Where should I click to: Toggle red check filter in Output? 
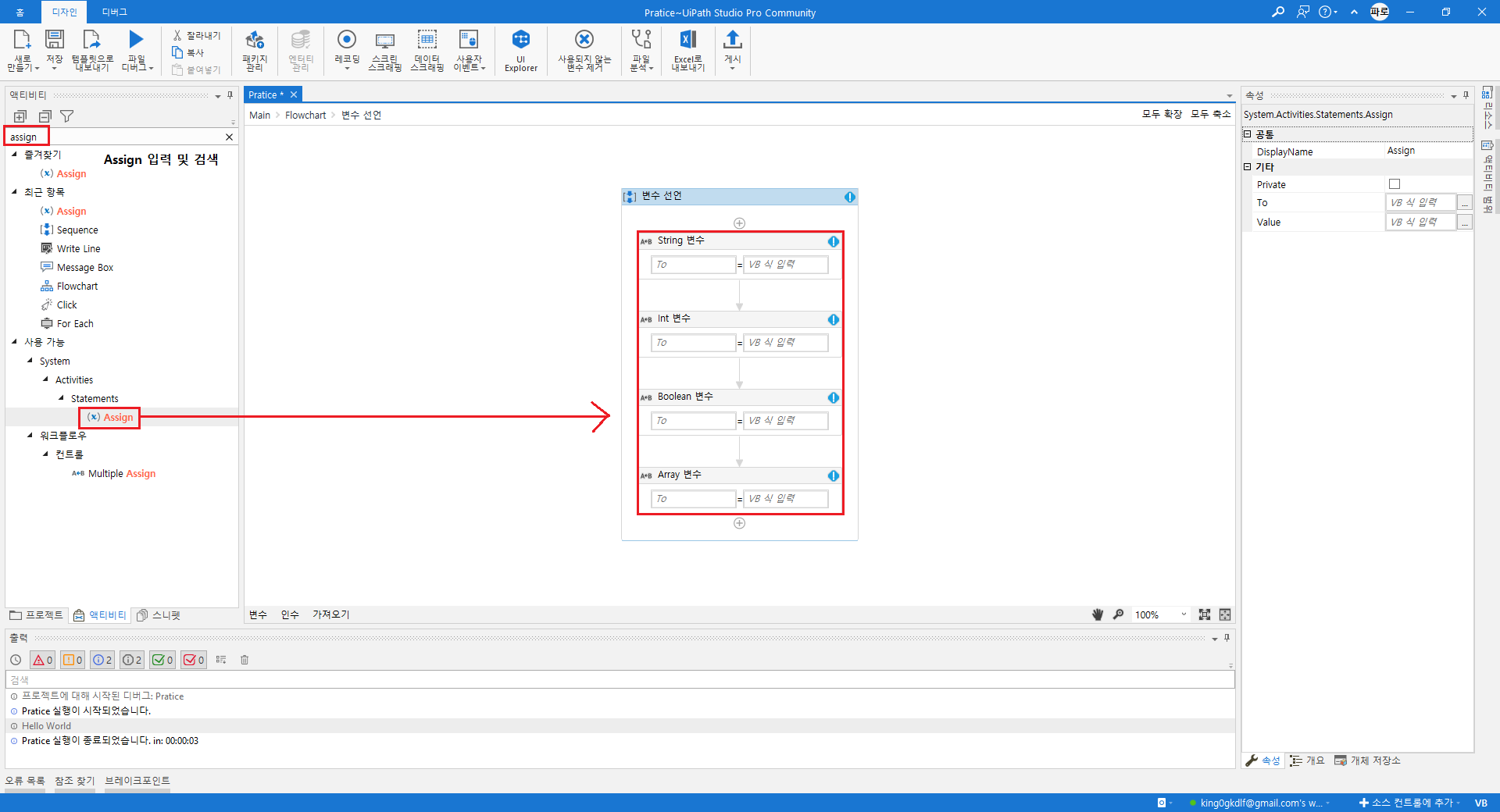pos(194,660)
